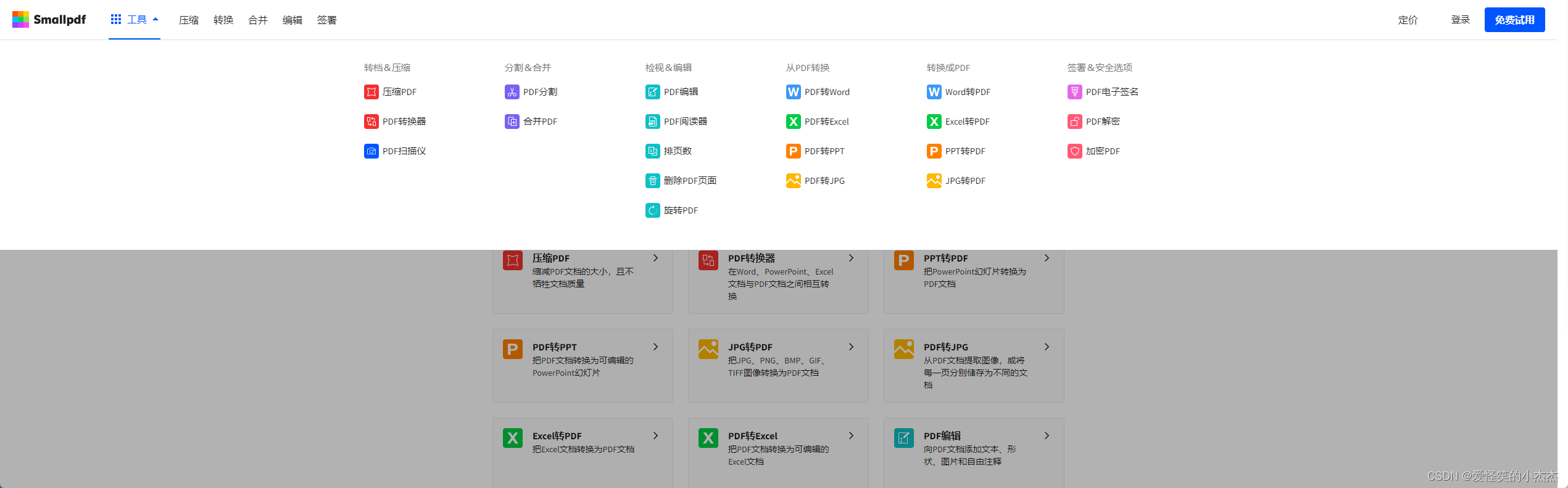Click the blue PDF扫描仪 camera icon

[371, 151]
